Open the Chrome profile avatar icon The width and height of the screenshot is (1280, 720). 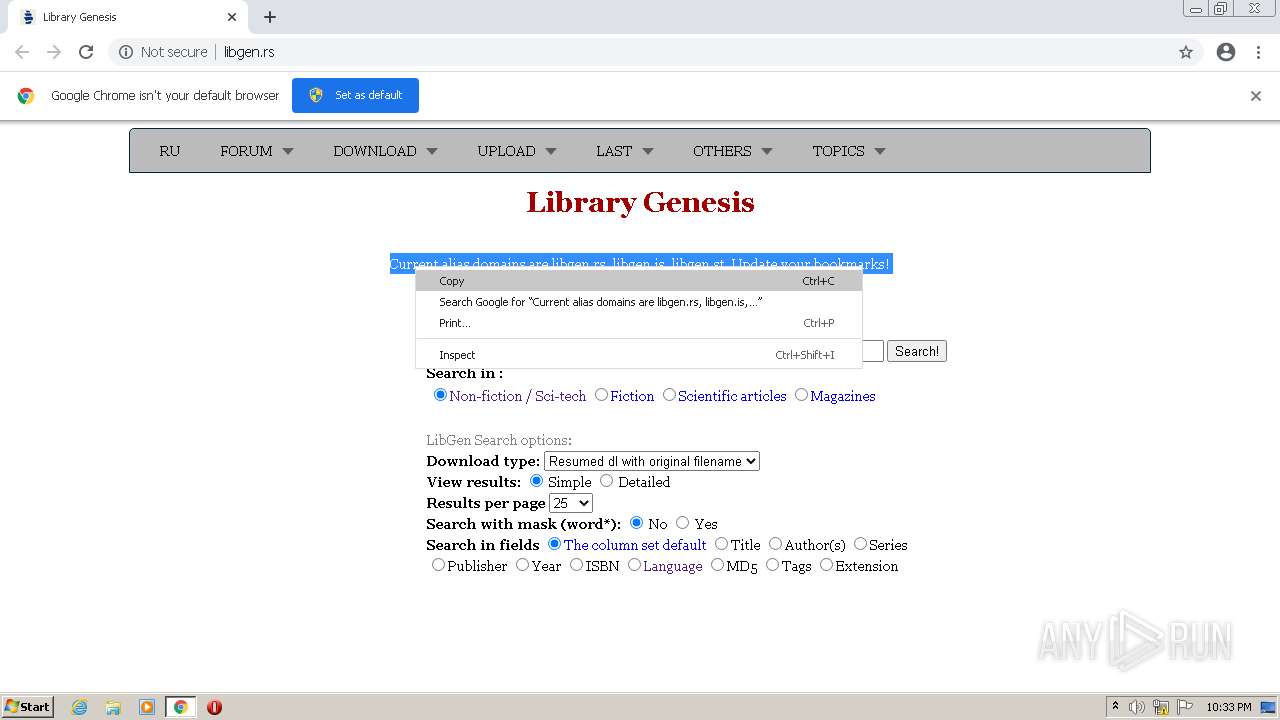point(1226,52)
